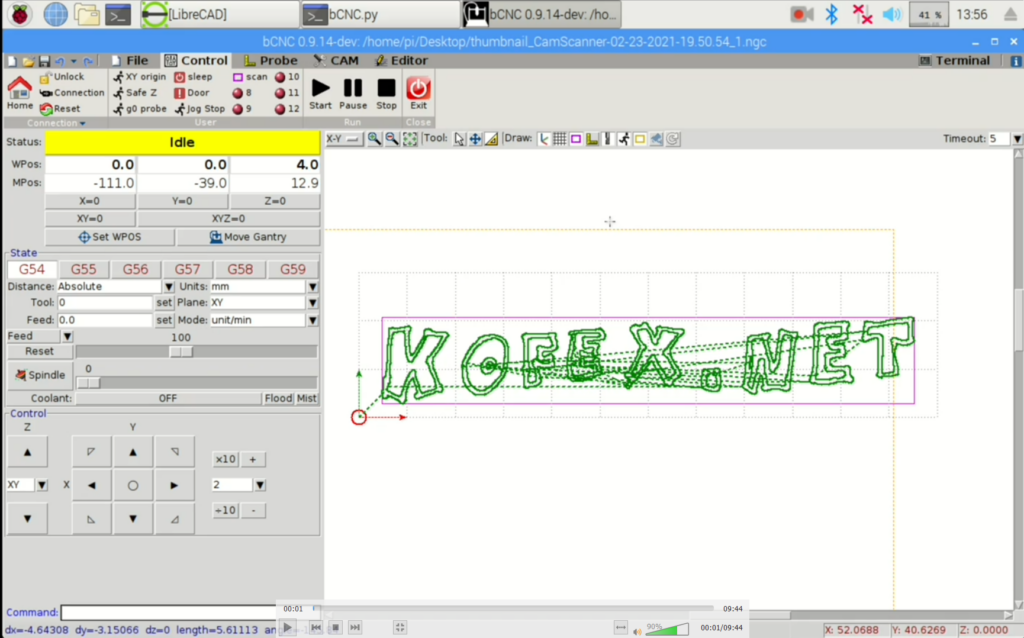Click the Jog Stop user button
The width and height of the screenshot is (1024, 638).
click(199, 108)
